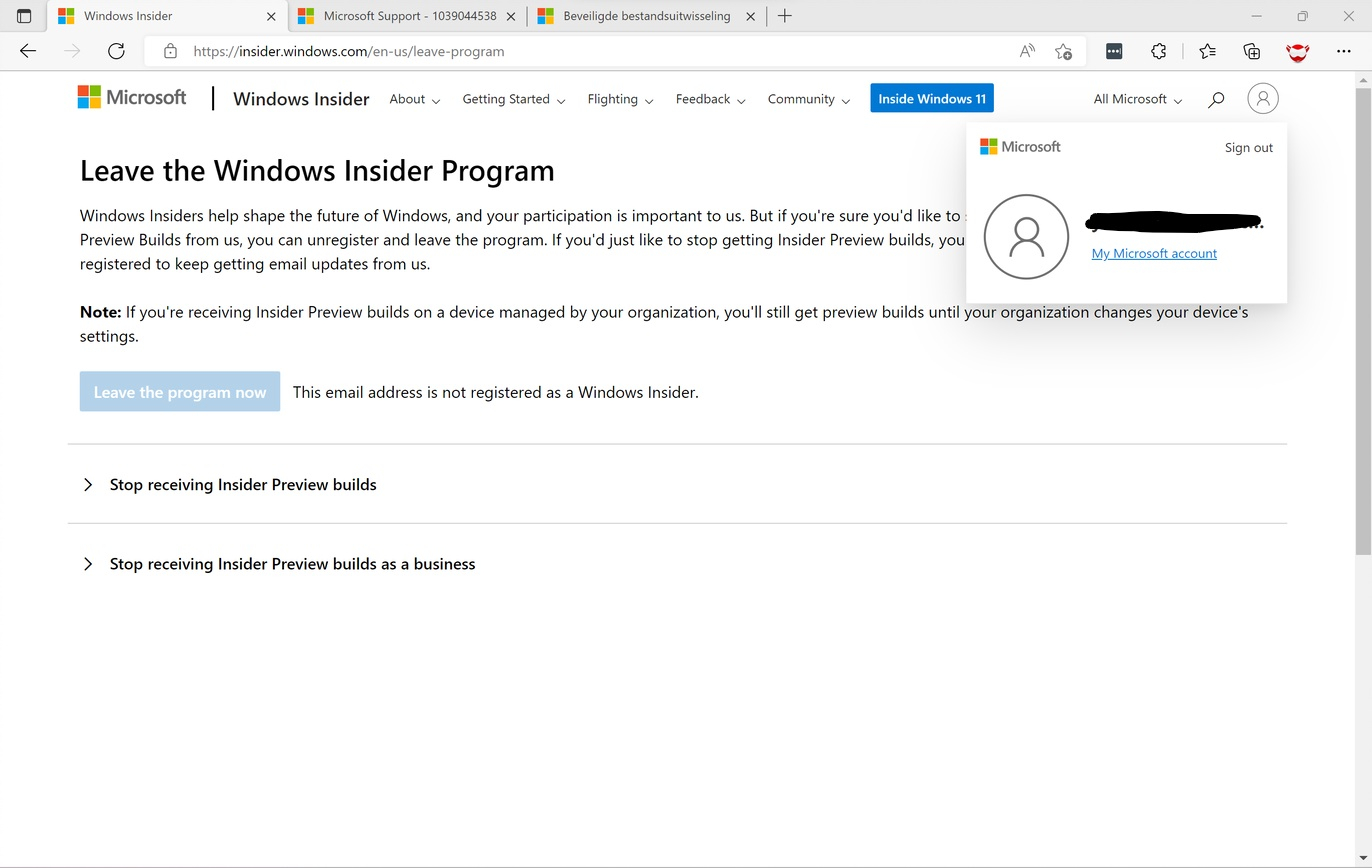Viewport: 1372px width, 868px height.
Task: Click the Microsoft logo inside account flyout
Action: click(1020, 146)
